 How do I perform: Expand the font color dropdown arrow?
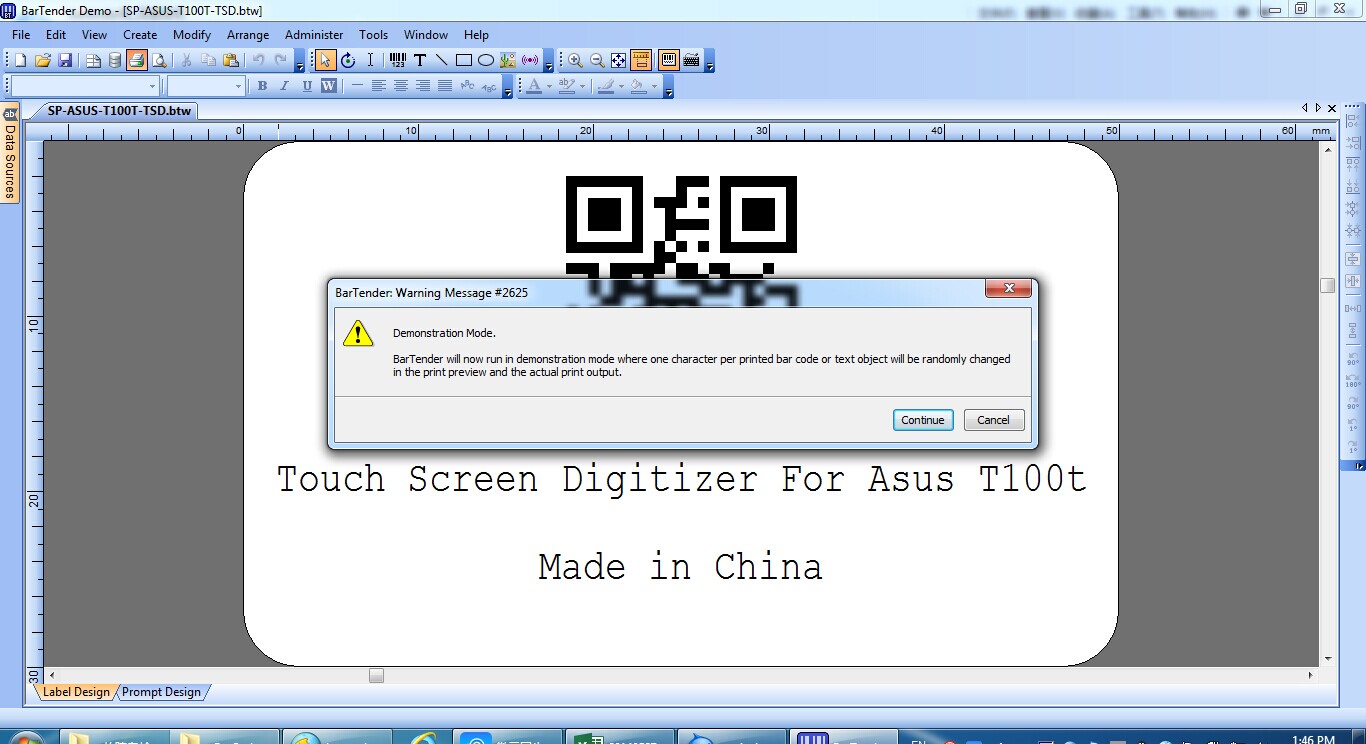pyautogui.click(x=549, y=87)
